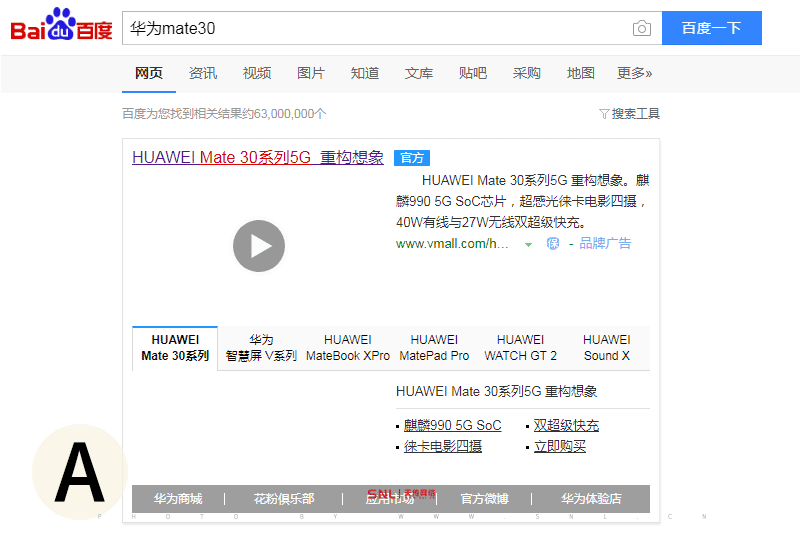
Task: Switch to the 资讯 tab
Action: pyautogui.click(x=203, y=73)
